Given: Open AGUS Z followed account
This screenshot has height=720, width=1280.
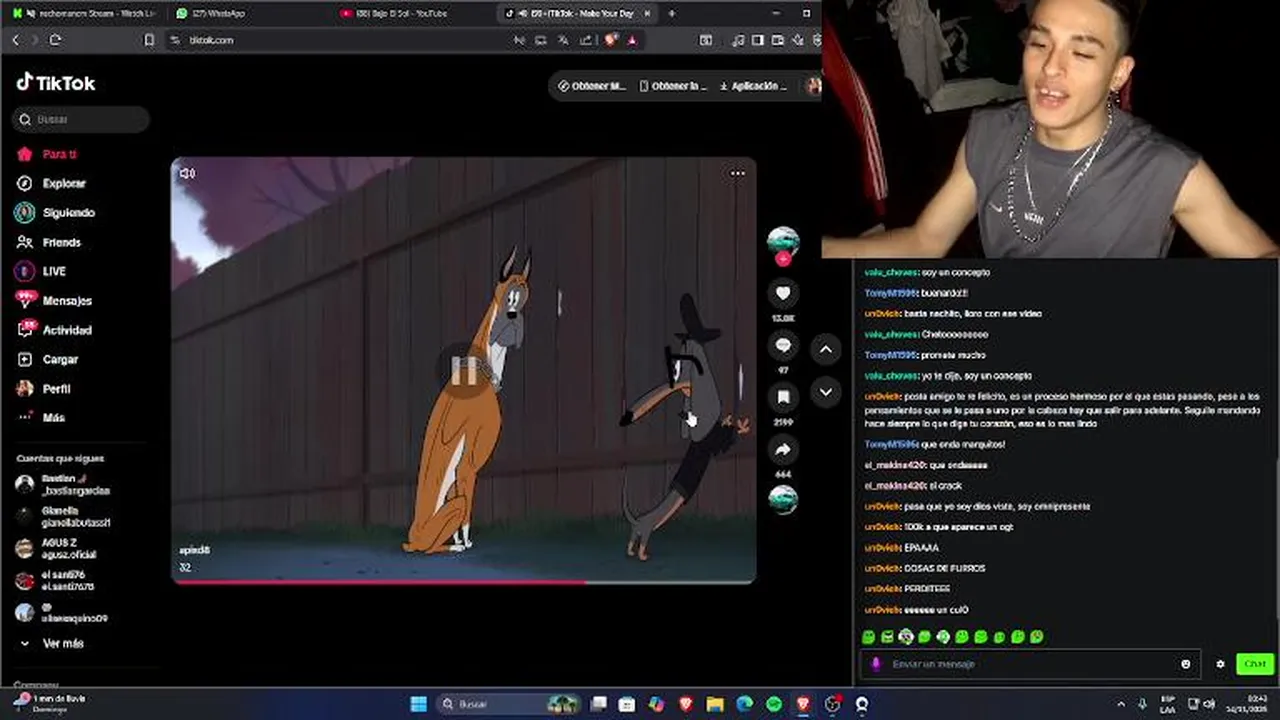Looking at the screenshot, I should click(57, 549).
